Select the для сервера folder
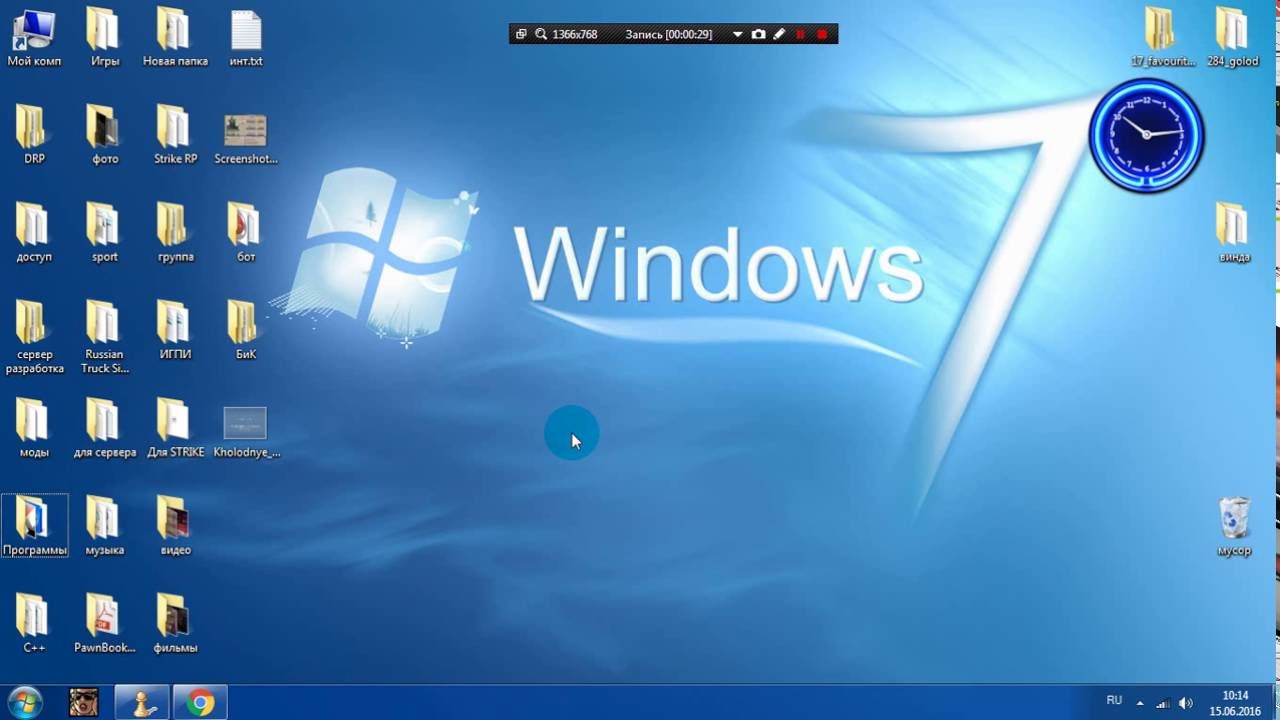This screenshot has height=720, width=1280. 105,428
